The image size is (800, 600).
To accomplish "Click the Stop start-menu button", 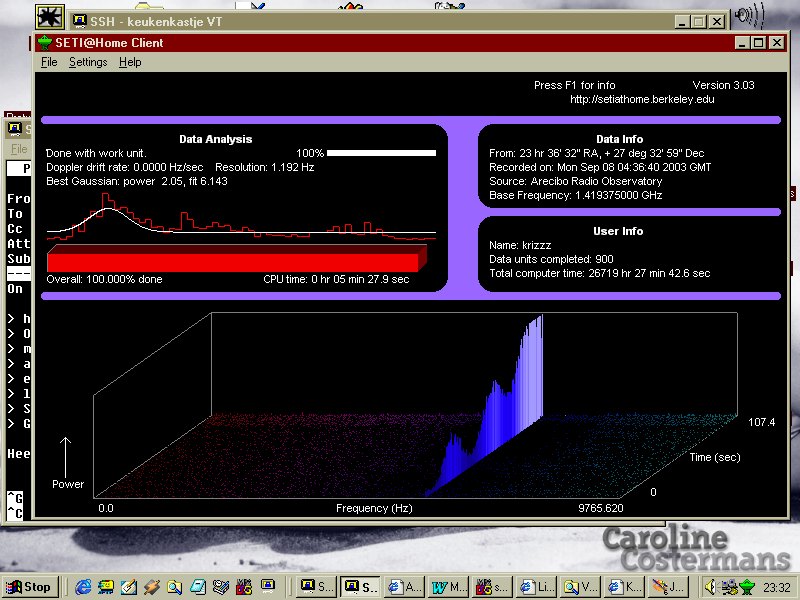I will (x=30, y=587).
